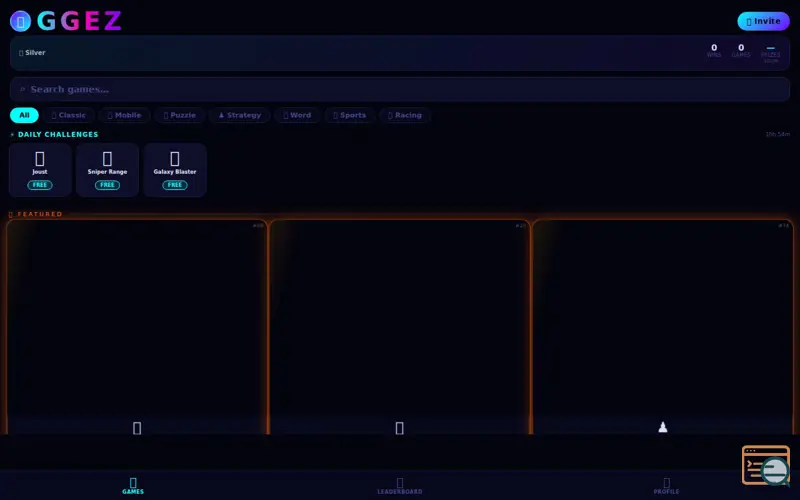Viewport: 800px width, 500px height.
Task: Click the Games counter in the stats bar
Action: pos(741,51)
